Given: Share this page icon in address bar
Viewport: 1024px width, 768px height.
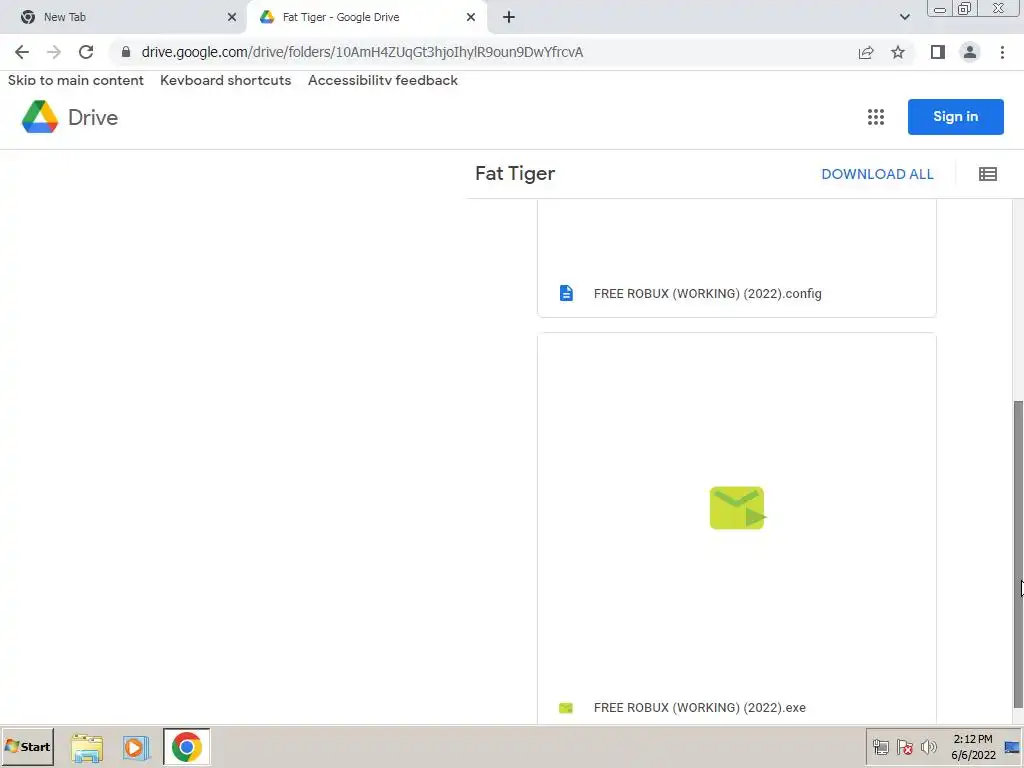Looking at the screenshot, I should coord(866,52).
